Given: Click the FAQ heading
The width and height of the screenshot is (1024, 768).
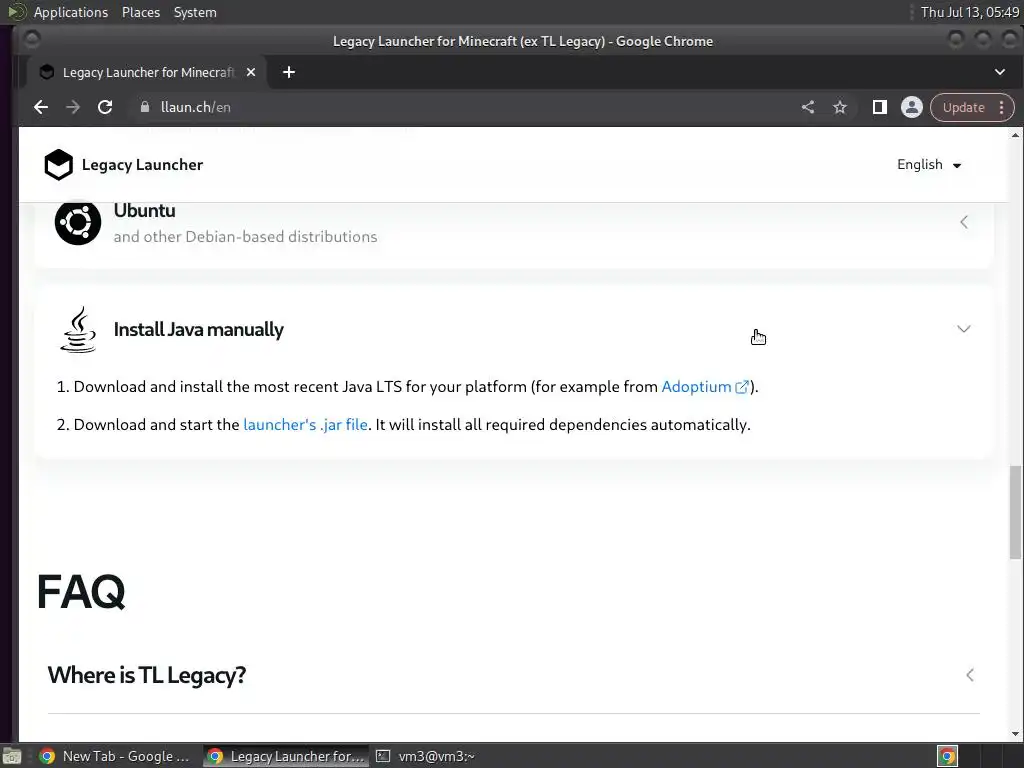Looking at the screenshot, I should [x=81, y=592].
